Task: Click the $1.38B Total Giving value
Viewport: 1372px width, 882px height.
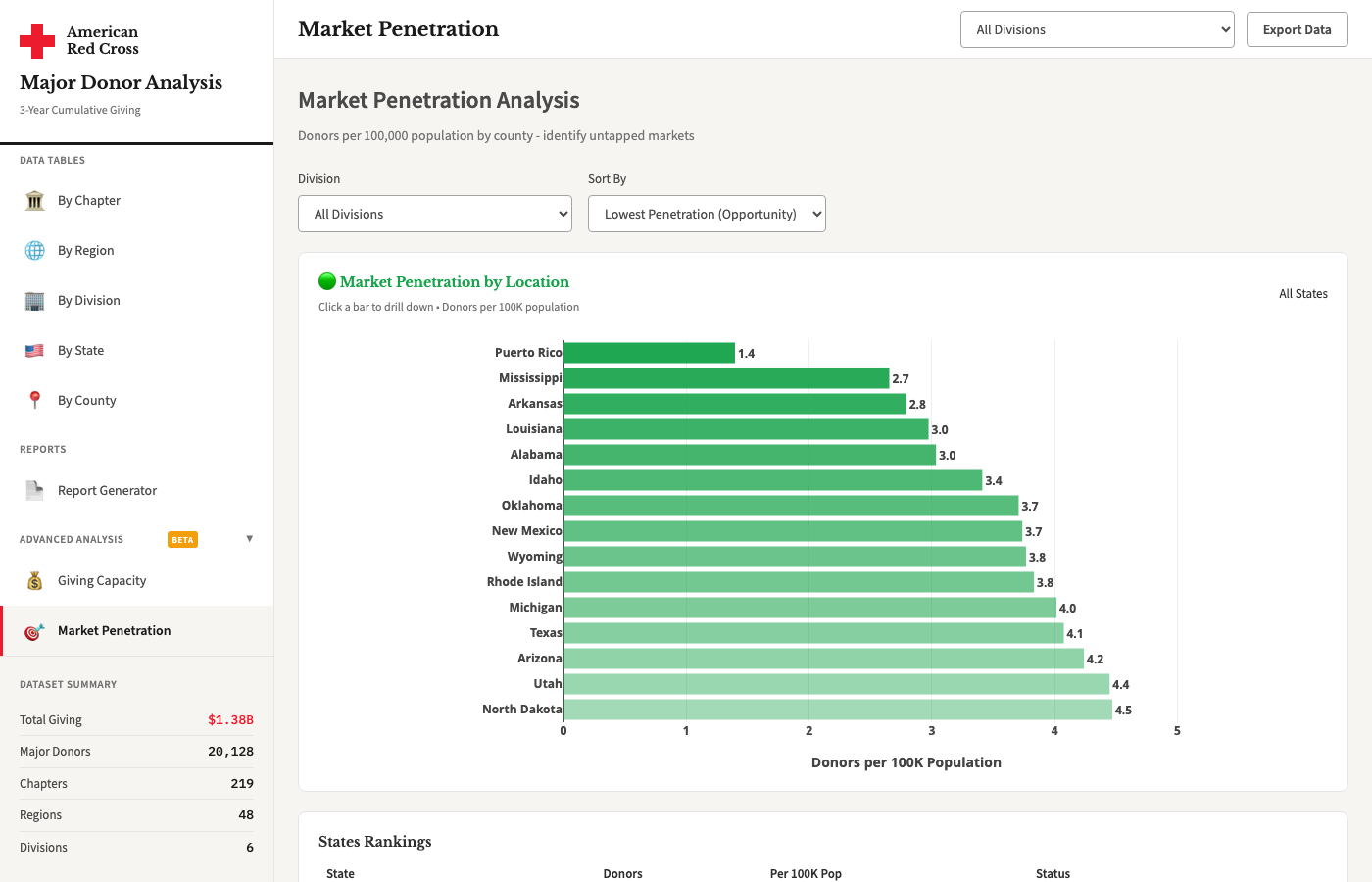Action: click(x=230, y=720)
